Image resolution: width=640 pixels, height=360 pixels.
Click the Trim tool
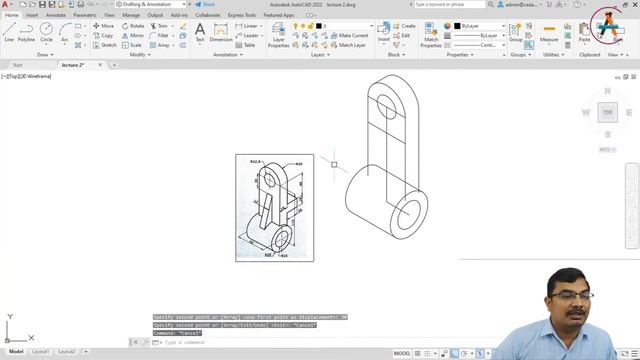tap(159, 26)
